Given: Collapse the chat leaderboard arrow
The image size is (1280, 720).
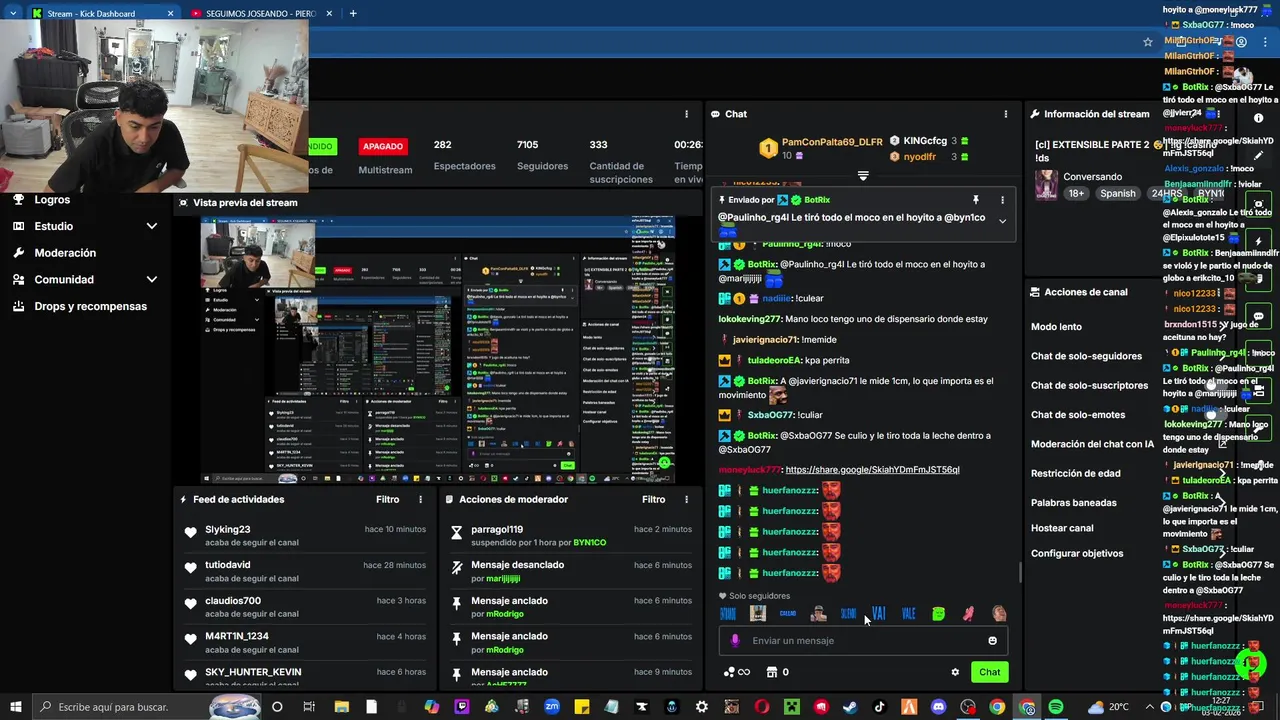Looking at the screenshot, I should coord(863,176).
